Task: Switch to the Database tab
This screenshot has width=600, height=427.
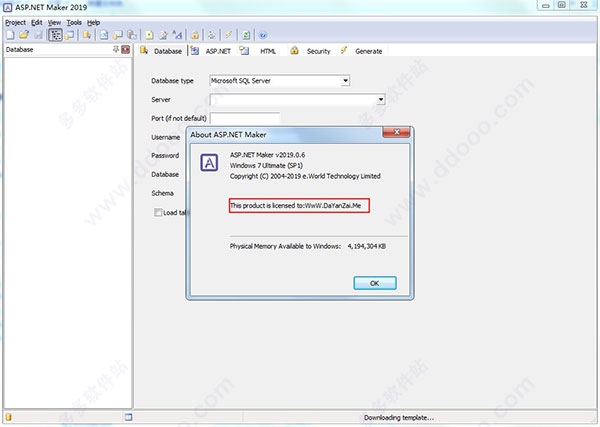Action: [x=161, y=51]
